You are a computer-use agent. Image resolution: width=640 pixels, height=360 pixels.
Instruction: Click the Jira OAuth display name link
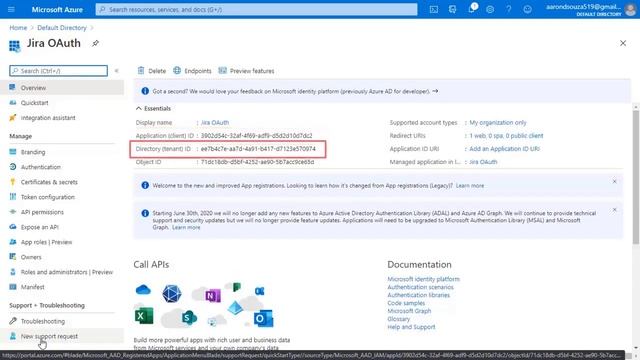point(215,122)
